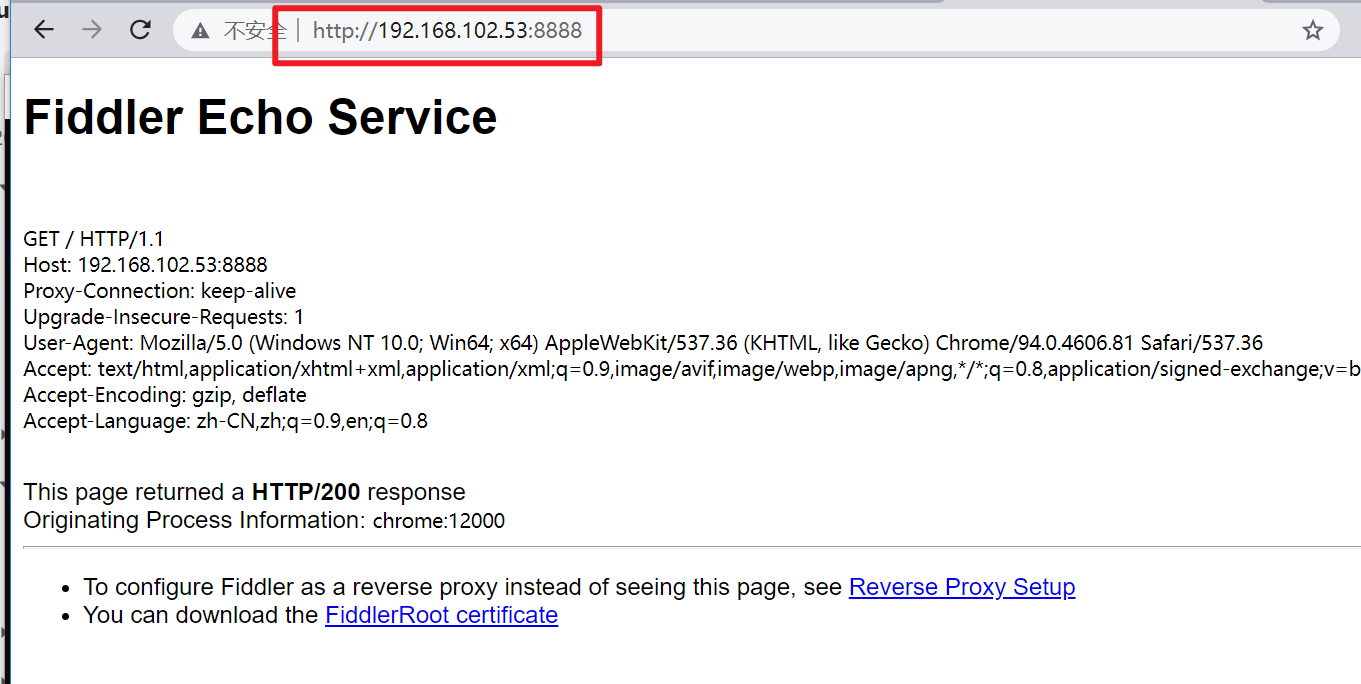This screenshot has height=684, width=1361.
Task: Click the 'Accept-Encoding: gzip, deflate' line
Action: (165, 395)
